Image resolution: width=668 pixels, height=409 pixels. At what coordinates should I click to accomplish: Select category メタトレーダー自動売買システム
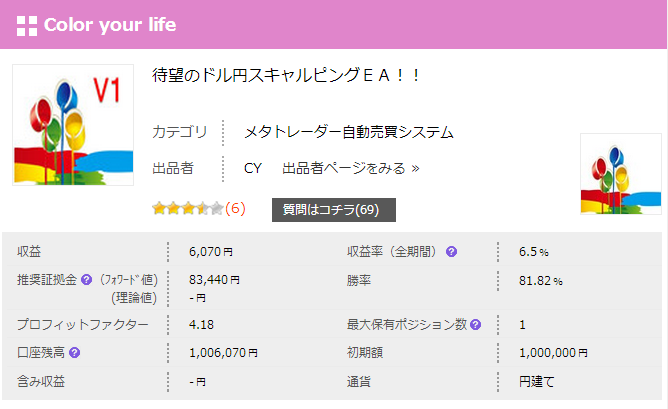pyautogui.click(x=349, y=132)
